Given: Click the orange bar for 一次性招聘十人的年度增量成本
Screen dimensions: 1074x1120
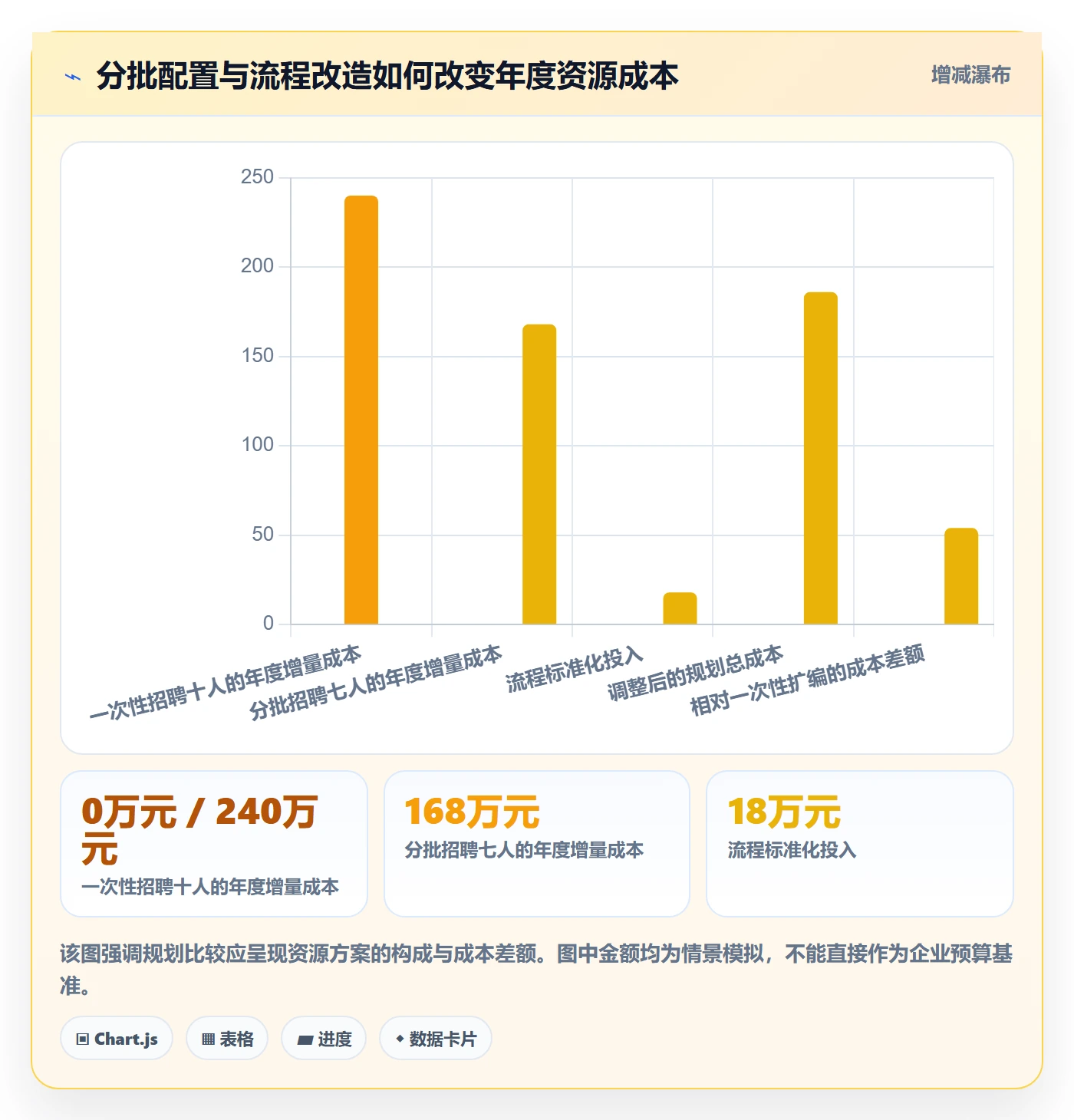Looking at the screenshot, I should (361, 410).
